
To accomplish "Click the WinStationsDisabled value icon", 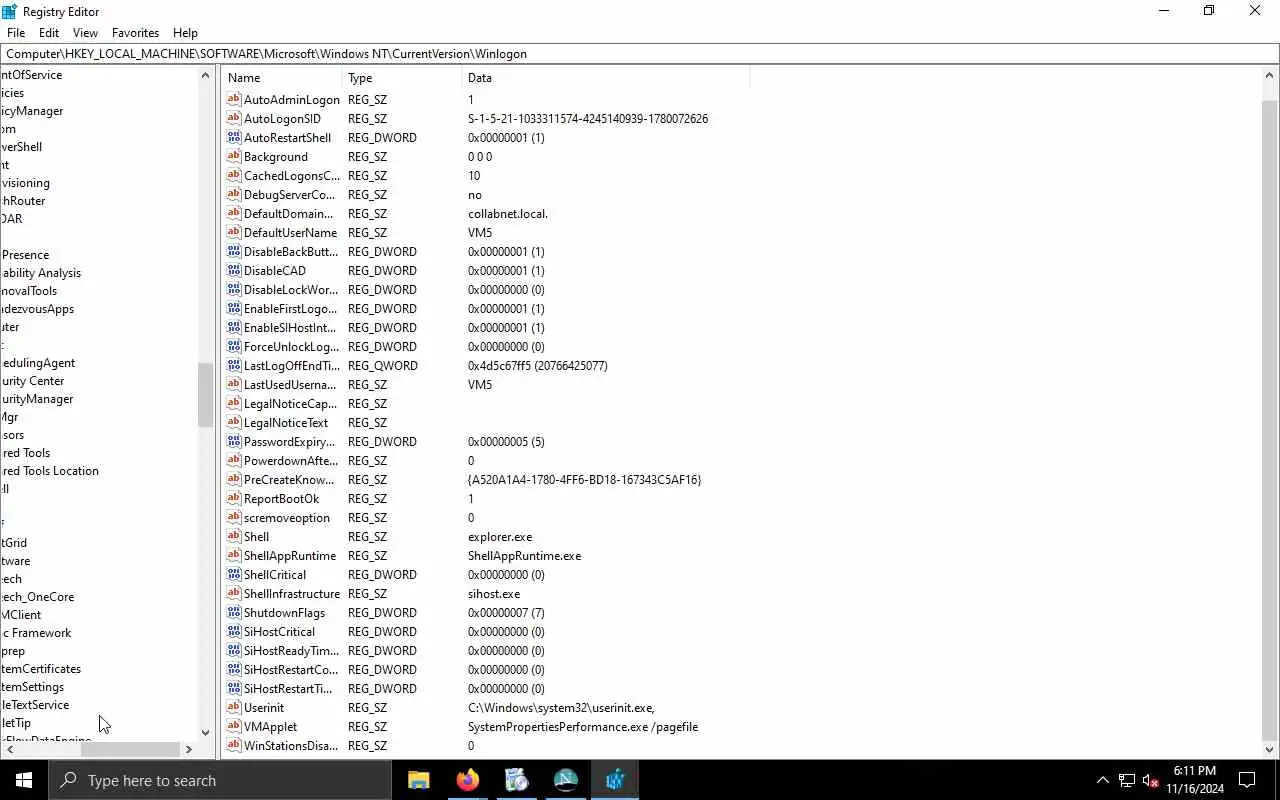I will tap(234, 745).
